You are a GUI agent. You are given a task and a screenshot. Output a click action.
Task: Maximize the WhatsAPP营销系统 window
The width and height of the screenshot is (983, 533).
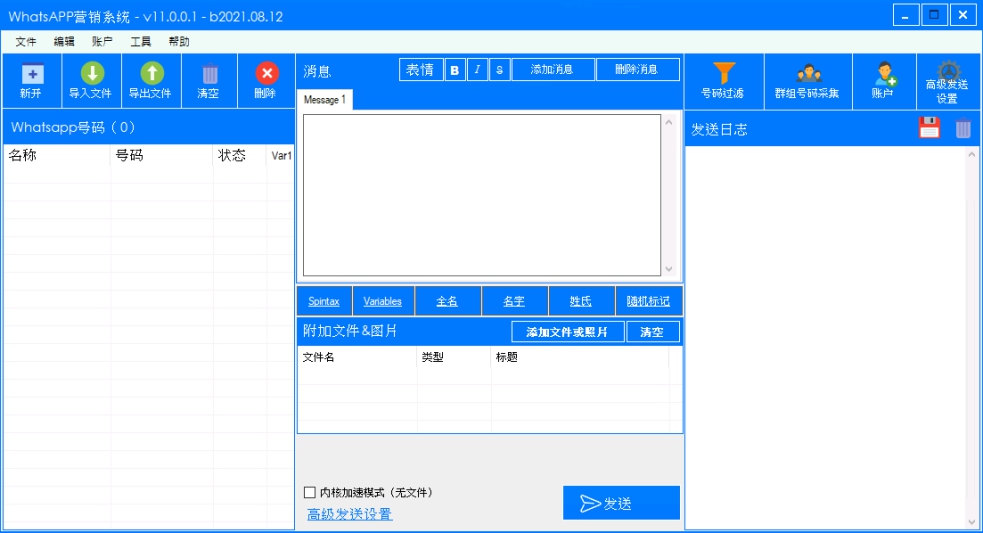click(934, 15)
